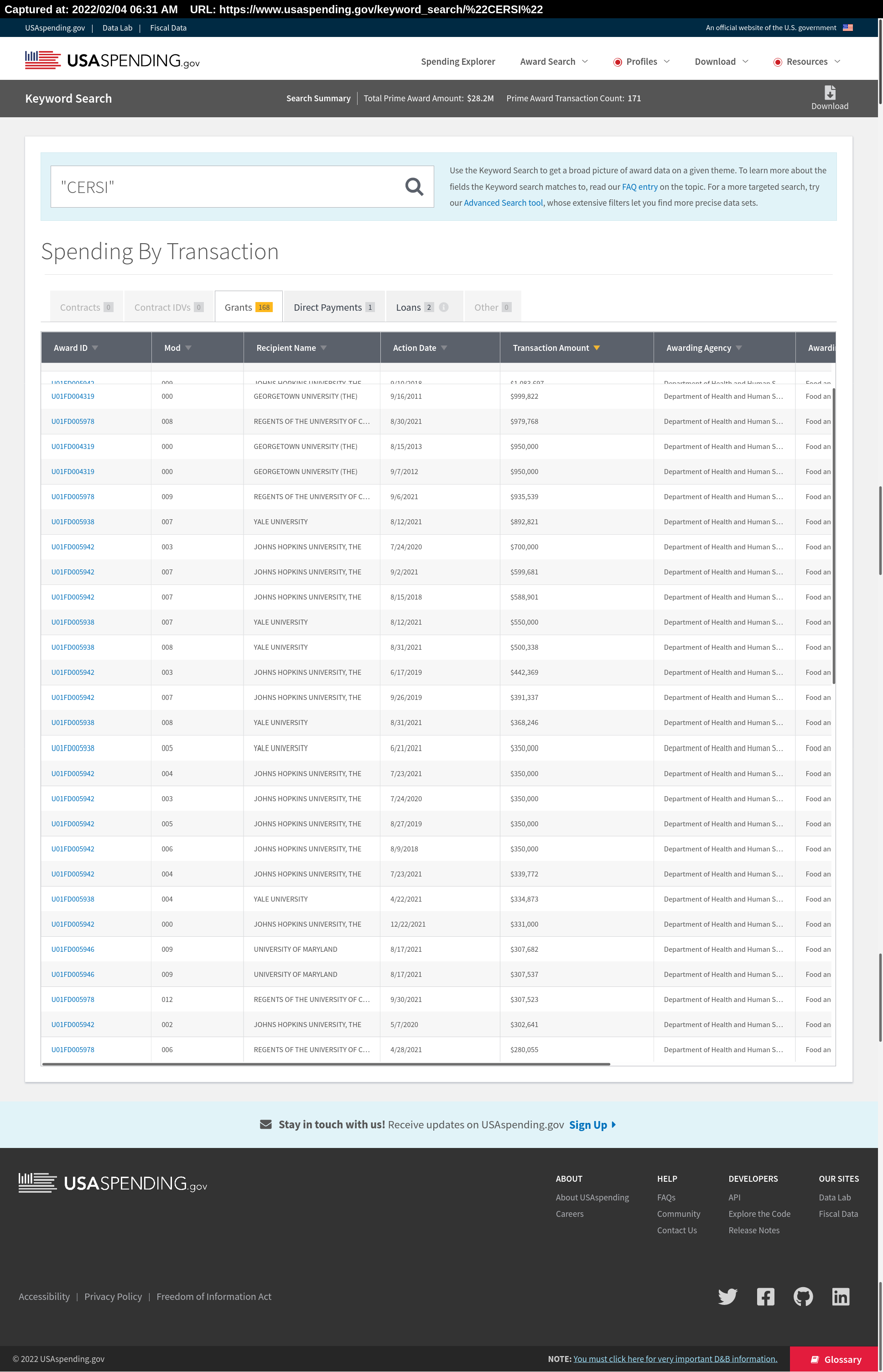Sort by Awarding Agency column arrow

[738, 348]
